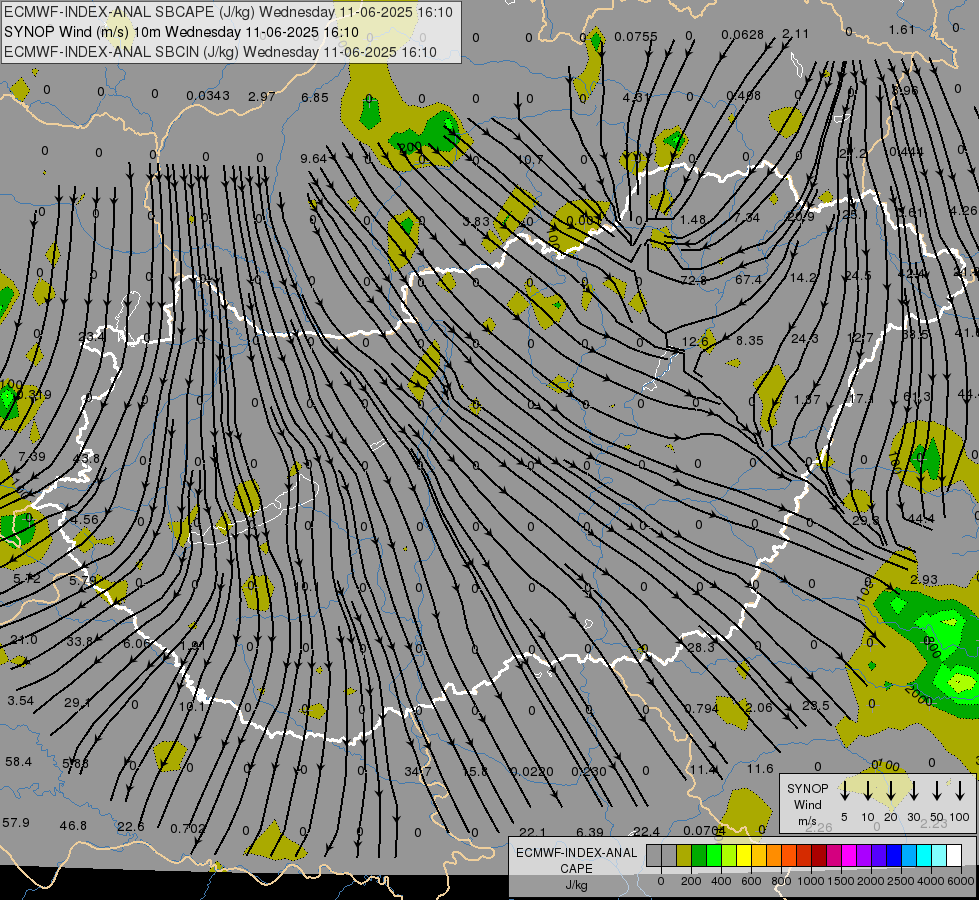
Task: Select the SYNOP Wind 10m title line
Action: pyautogui.click(x=182, y=32)
